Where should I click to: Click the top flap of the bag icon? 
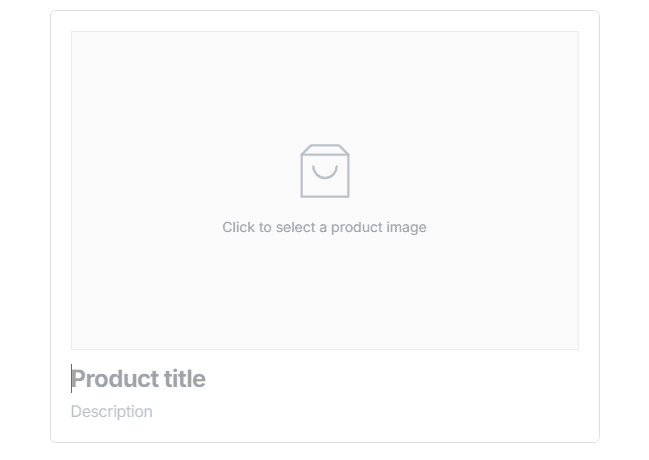coord(325,149)
